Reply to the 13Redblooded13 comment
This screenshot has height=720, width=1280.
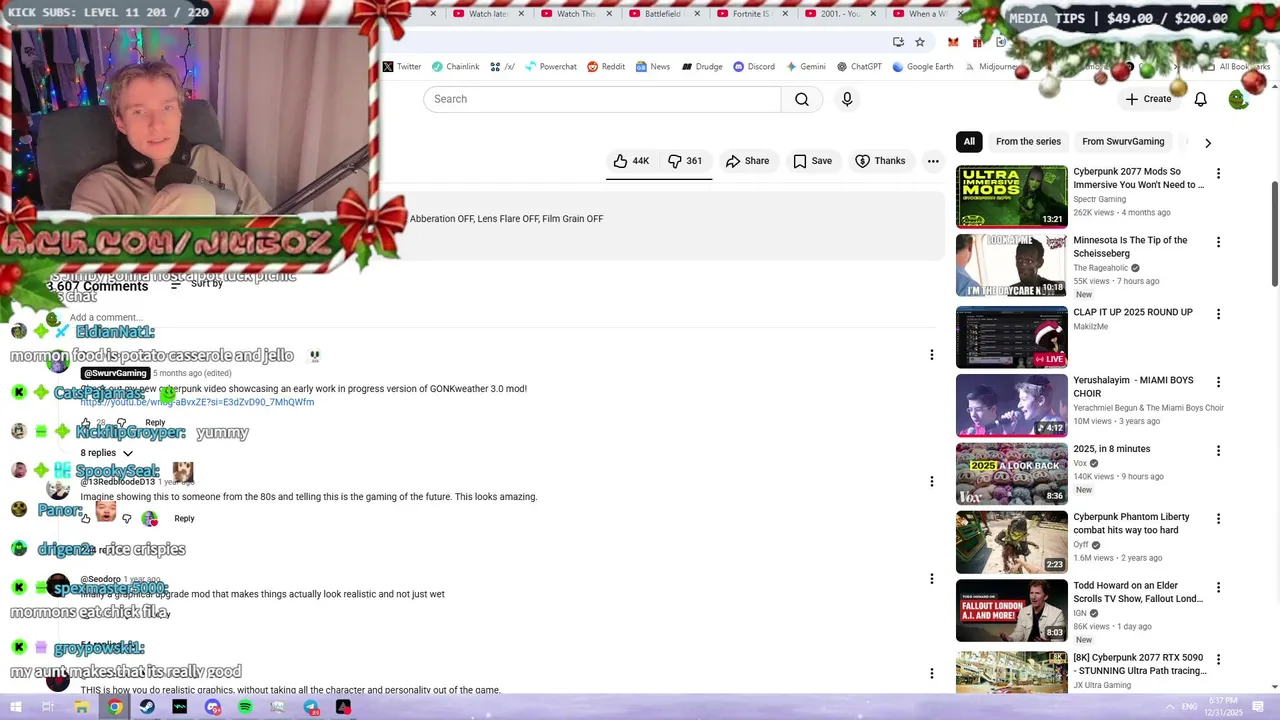coord(184,518)
